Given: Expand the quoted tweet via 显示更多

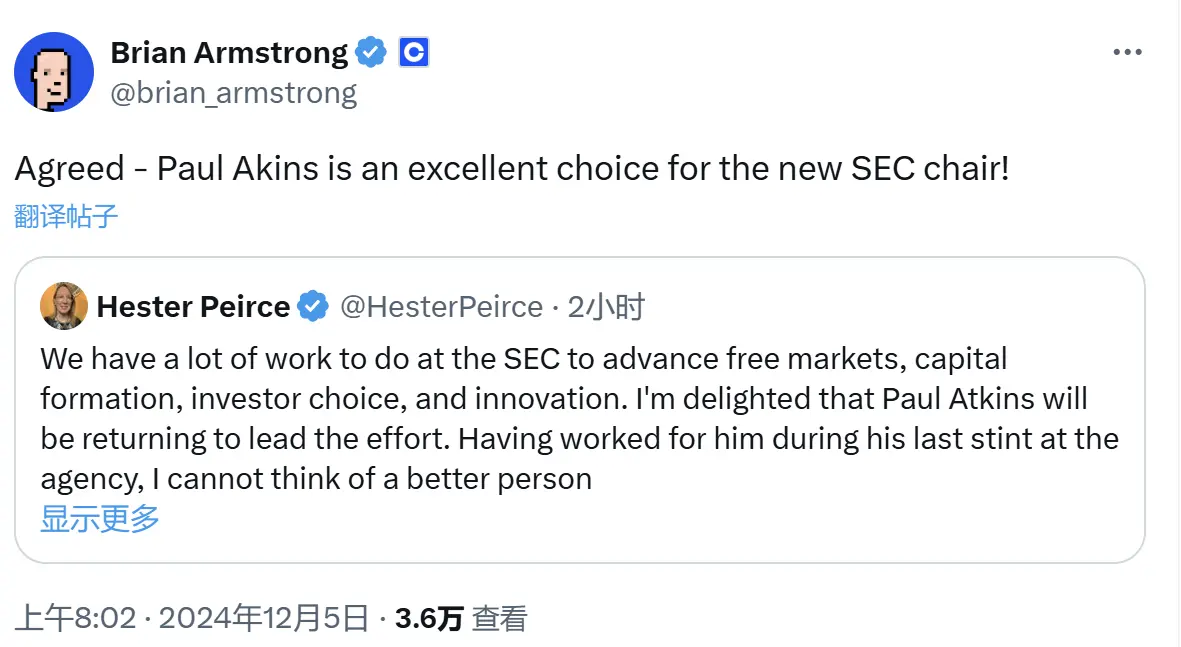Looking at the screenshot, I should click(x=97, y=519).
